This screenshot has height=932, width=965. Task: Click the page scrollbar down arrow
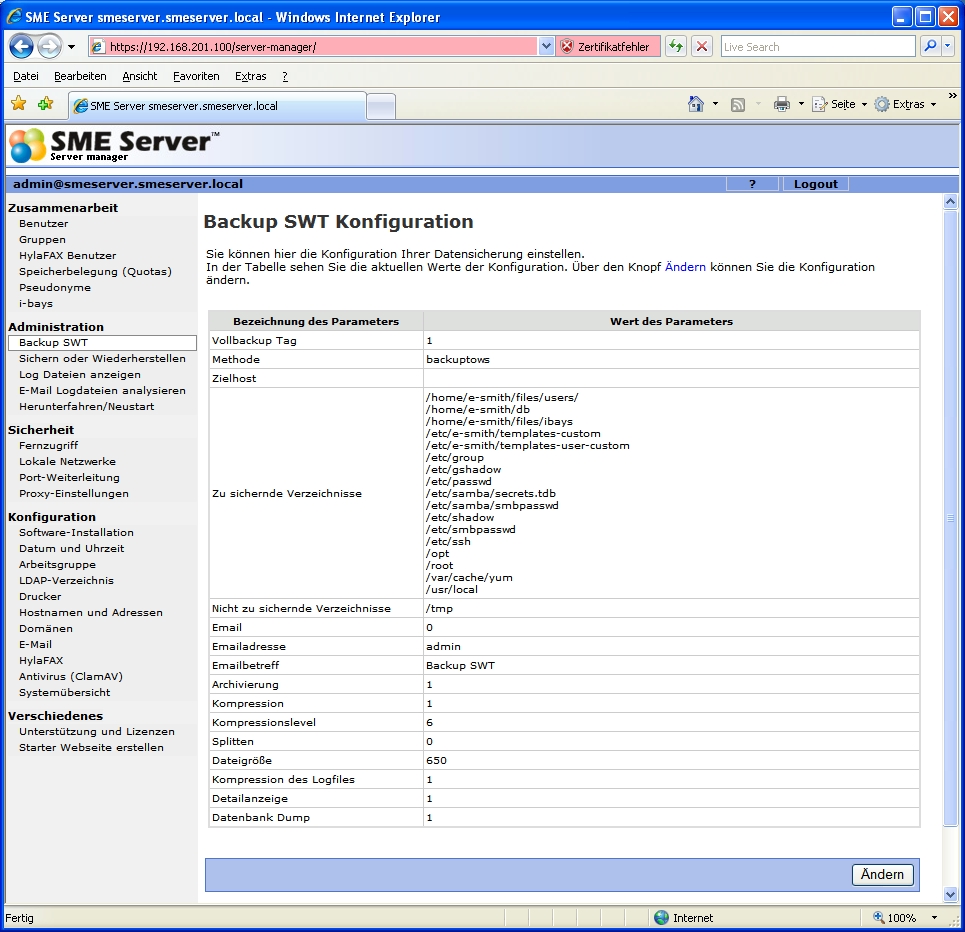click(951, 894)
